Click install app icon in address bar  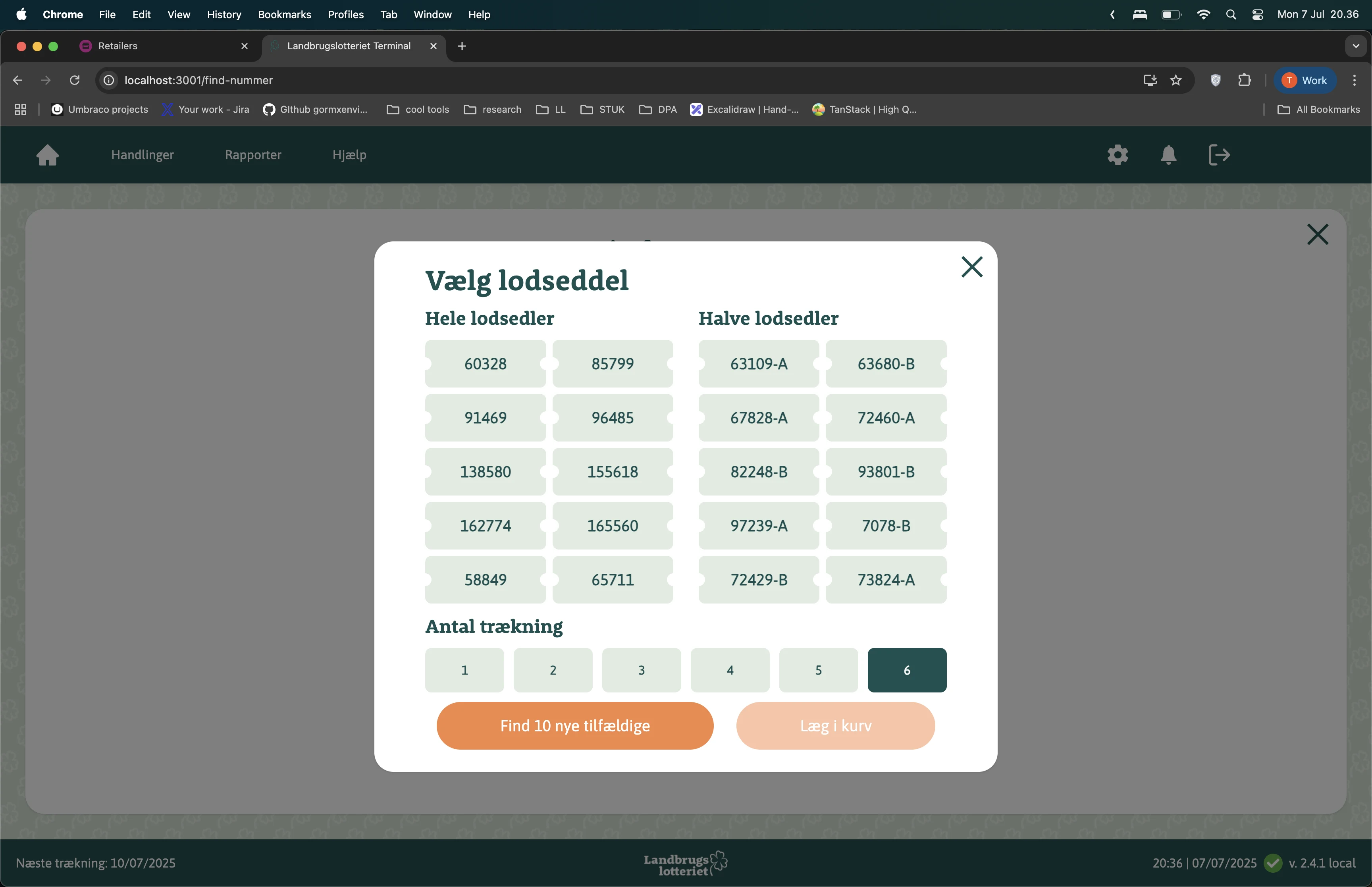(x=1150, y=80)
